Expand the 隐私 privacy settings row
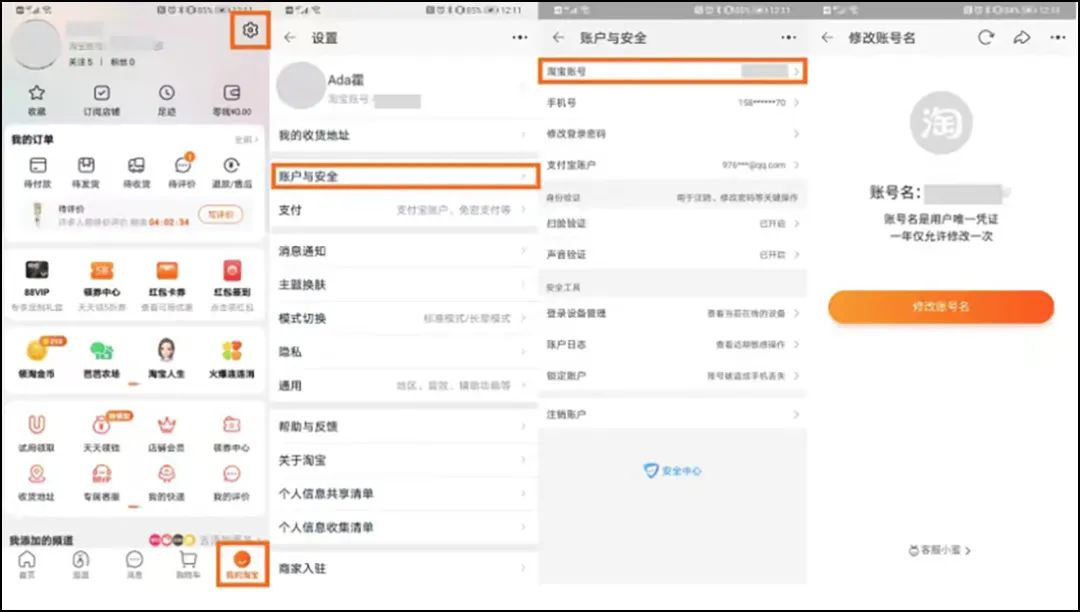This screenshot has height=612, width=1080. (405, 352)
